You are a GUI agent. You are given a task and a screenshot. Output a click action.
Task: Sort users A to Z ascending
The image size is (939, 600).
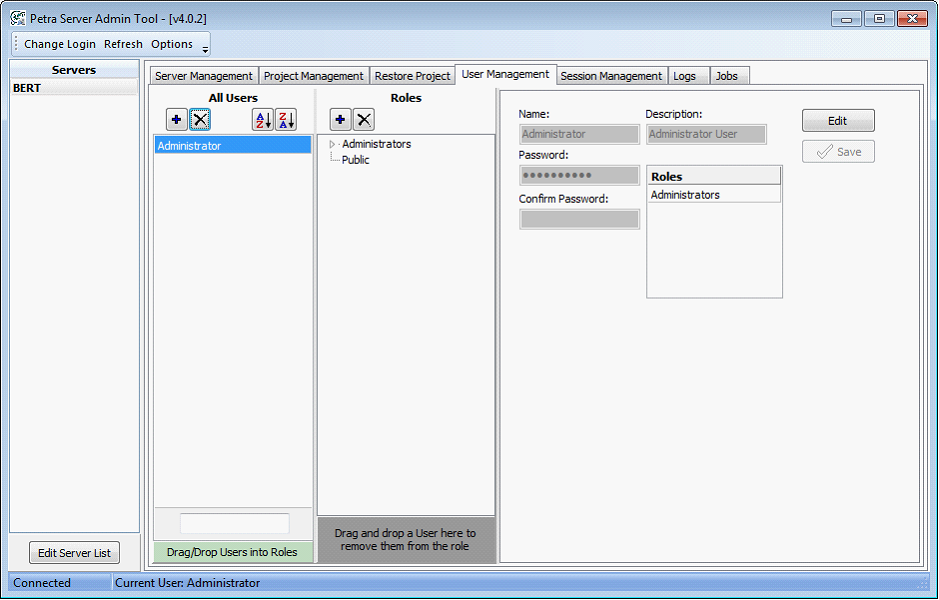click(262, 120)
